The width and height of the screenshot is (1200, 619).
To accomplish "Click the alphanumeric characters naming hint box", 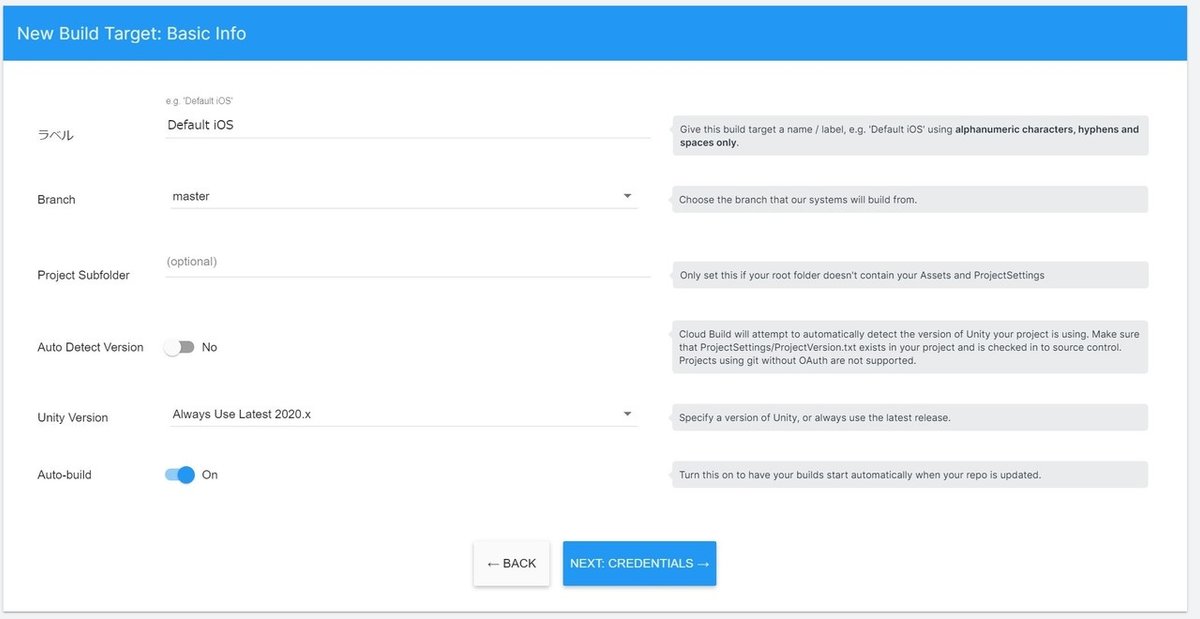I will click(909, 136).
